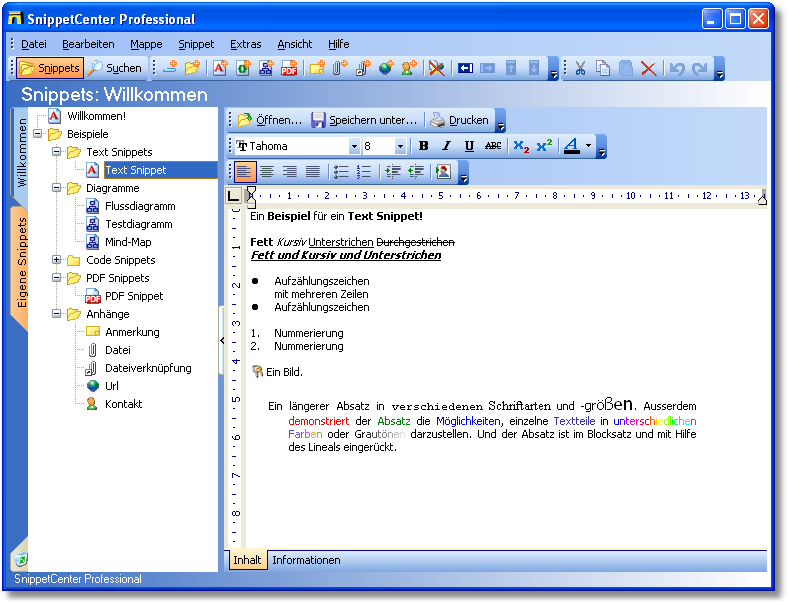The height and width of the screenshot is (605, 789).
Task: Attach a new file with paperclip icon
Action: coord(340,68)
